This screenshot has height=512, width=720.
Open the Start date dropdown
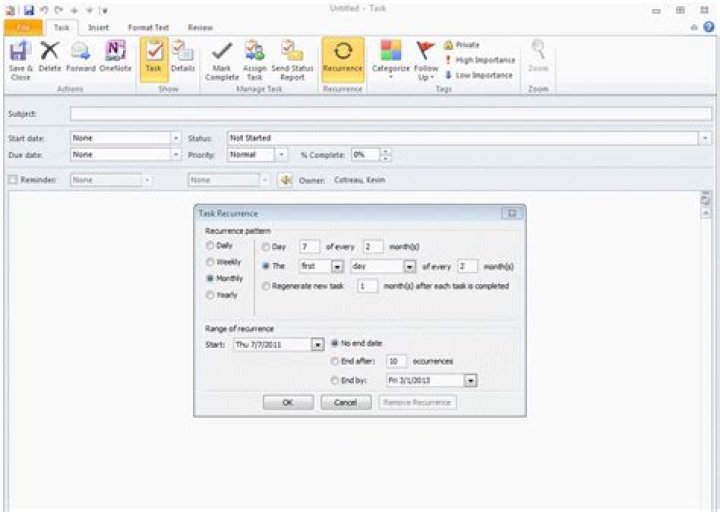175,138
